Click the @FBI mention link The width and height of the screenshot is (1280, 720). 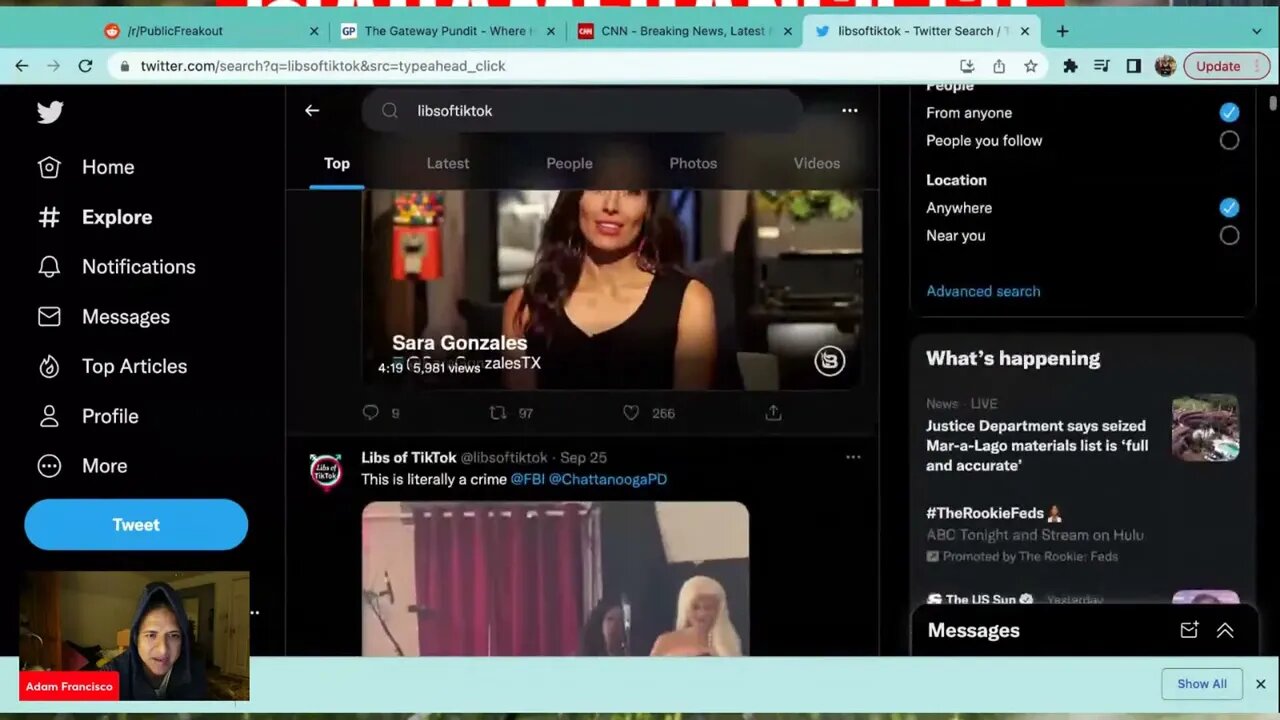[x=528, y=479]
